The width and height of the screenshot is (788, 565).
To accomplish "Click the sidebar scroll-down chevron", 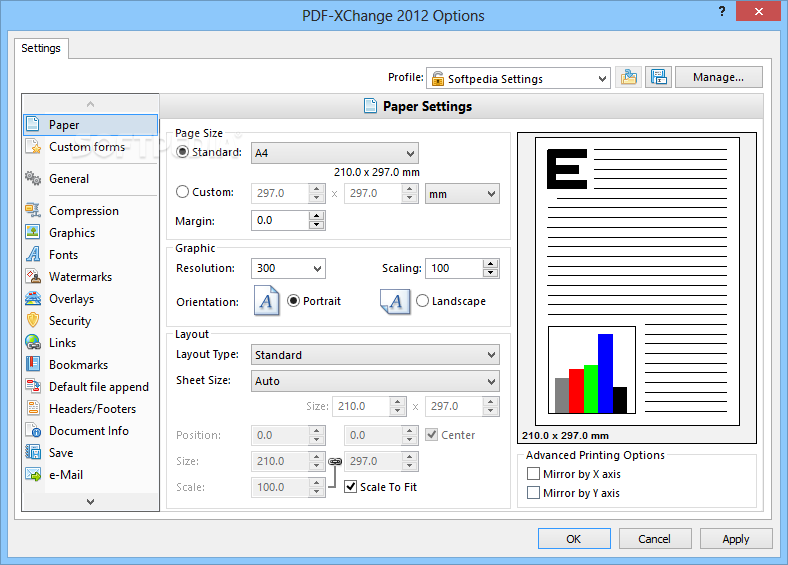I will tap(90, 501).
